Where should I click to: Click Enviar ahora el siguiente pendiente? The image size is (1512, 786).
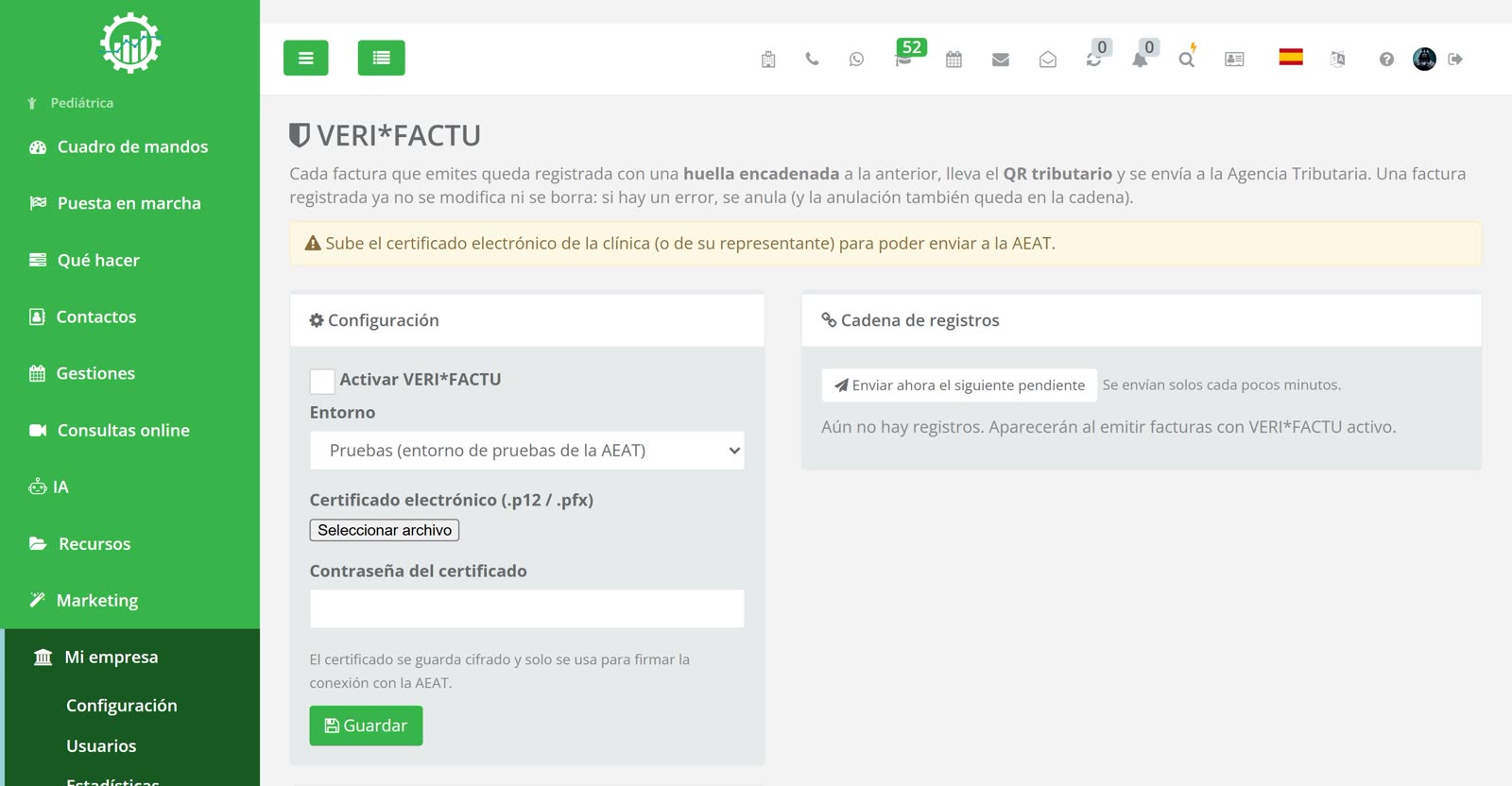click(x=959, y=385)
